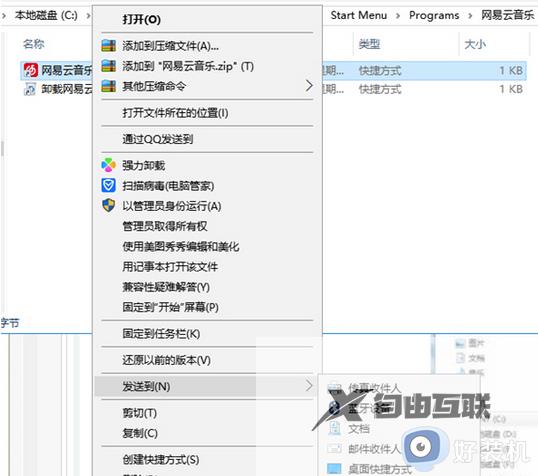
Task: Select 添加到 "网易云音乐.zip"(T) entry
Action: [188, 66]
